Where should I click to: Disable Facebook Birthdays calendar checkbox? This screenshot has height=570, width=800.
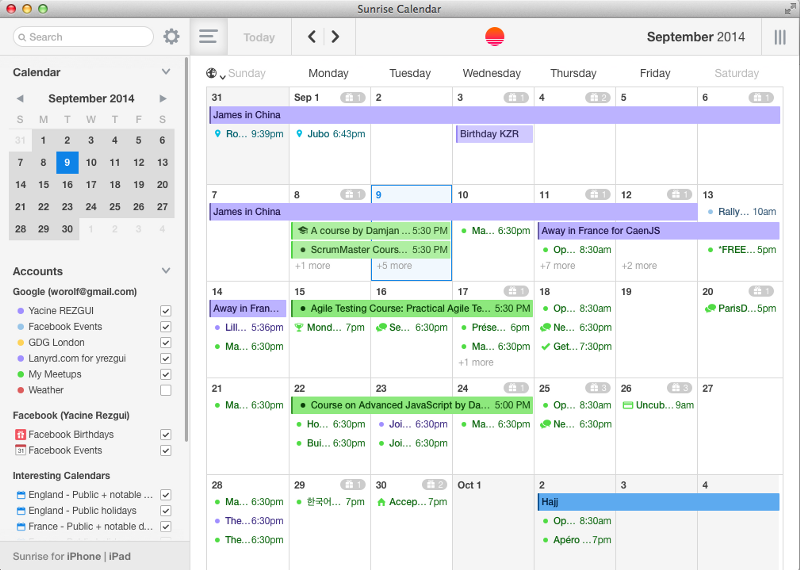(x=166, y=434)
